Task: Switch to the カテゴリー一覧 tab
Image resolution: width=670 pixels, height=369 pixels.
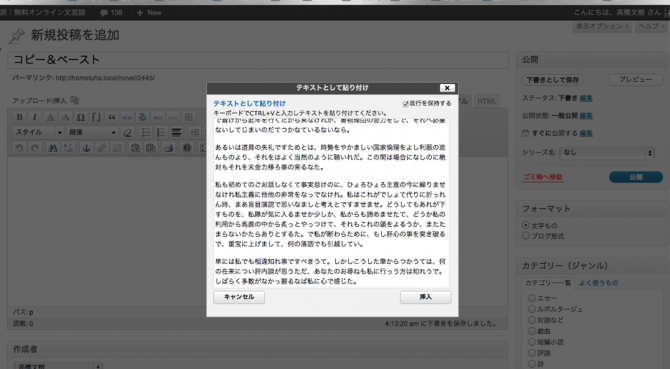Action: (548, 283)
